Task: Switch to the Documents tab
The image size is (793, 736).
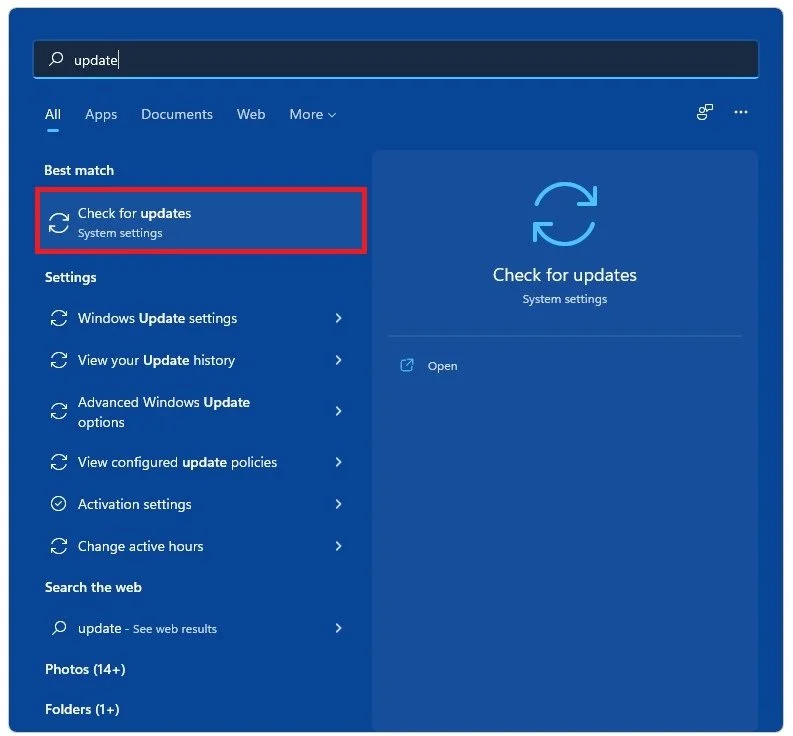Action: tap(177, 115)
